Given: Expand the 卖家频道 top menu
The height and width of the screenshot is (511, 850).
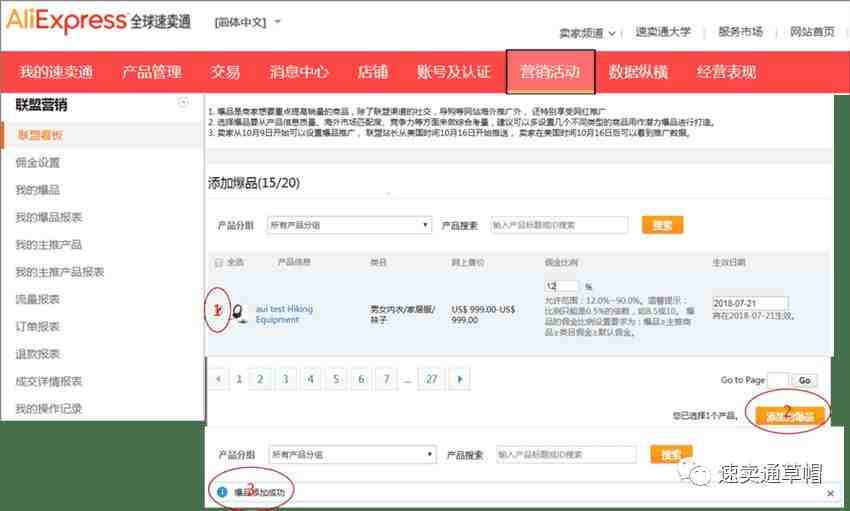Looking at the screenshot, I should click(587, 33).
